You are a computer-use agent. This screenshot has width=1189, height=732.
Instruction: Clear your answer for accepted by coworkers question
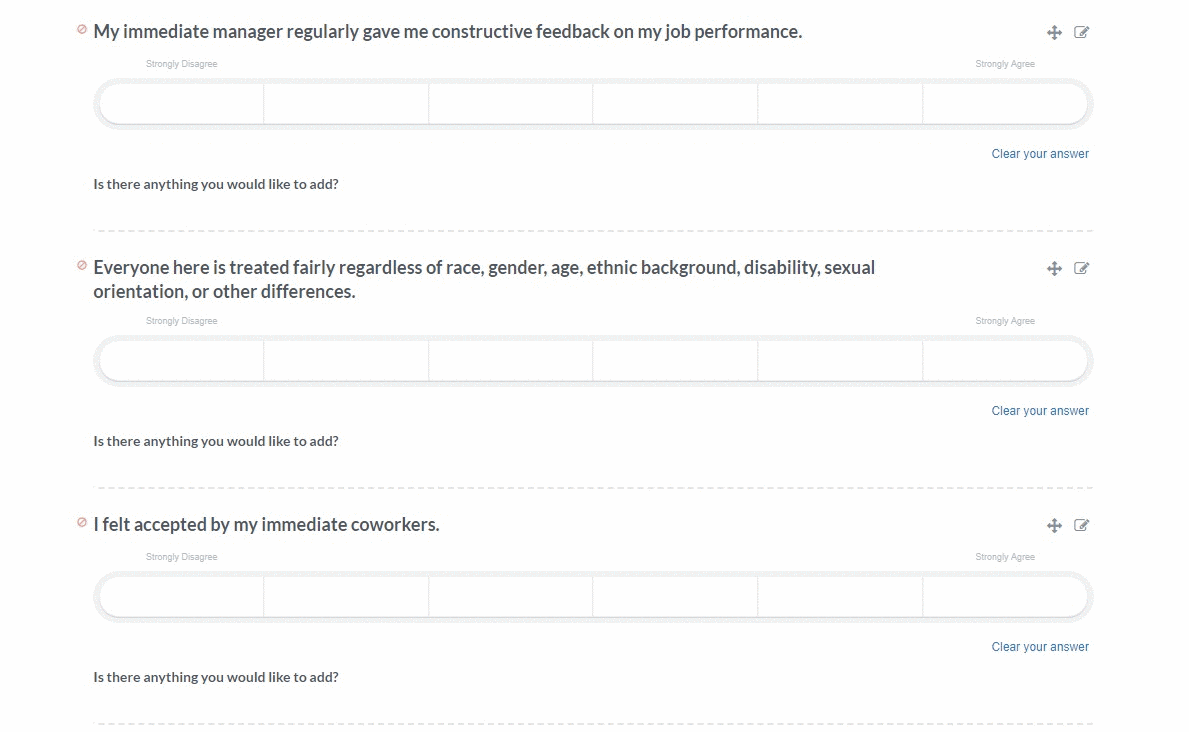(x=1040, y=647)
